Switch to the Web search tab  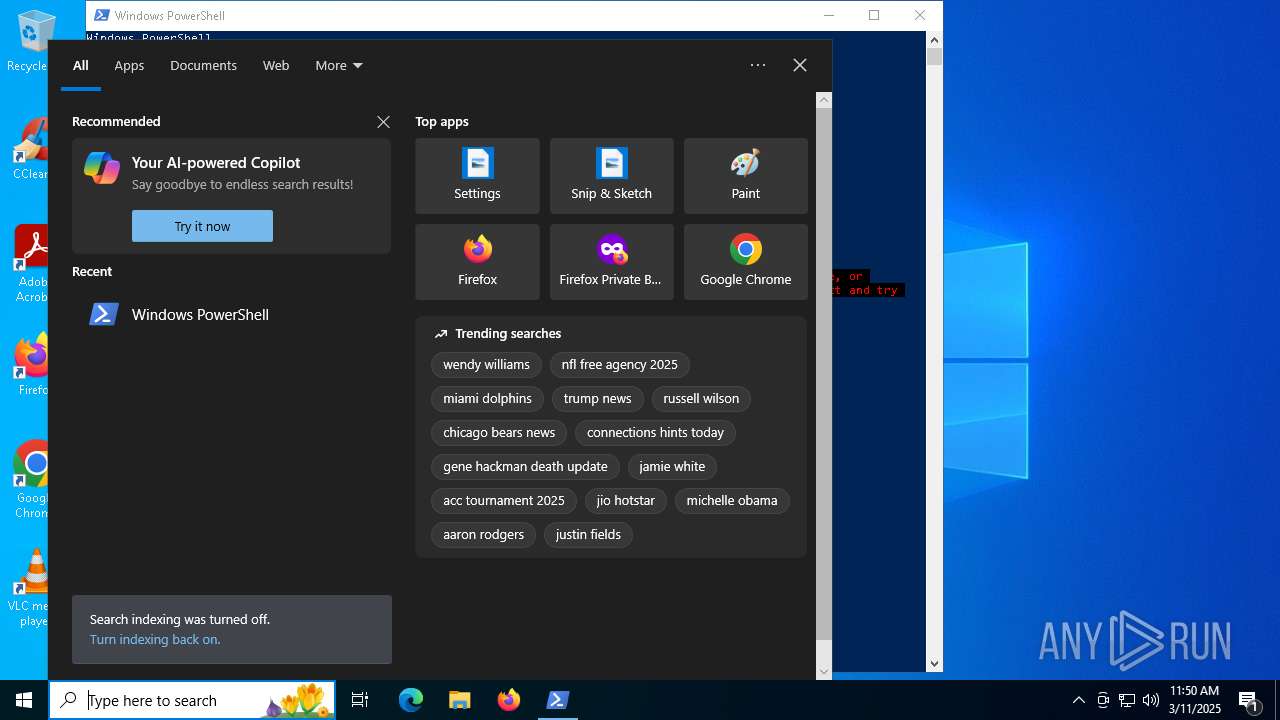coord(276,65)
